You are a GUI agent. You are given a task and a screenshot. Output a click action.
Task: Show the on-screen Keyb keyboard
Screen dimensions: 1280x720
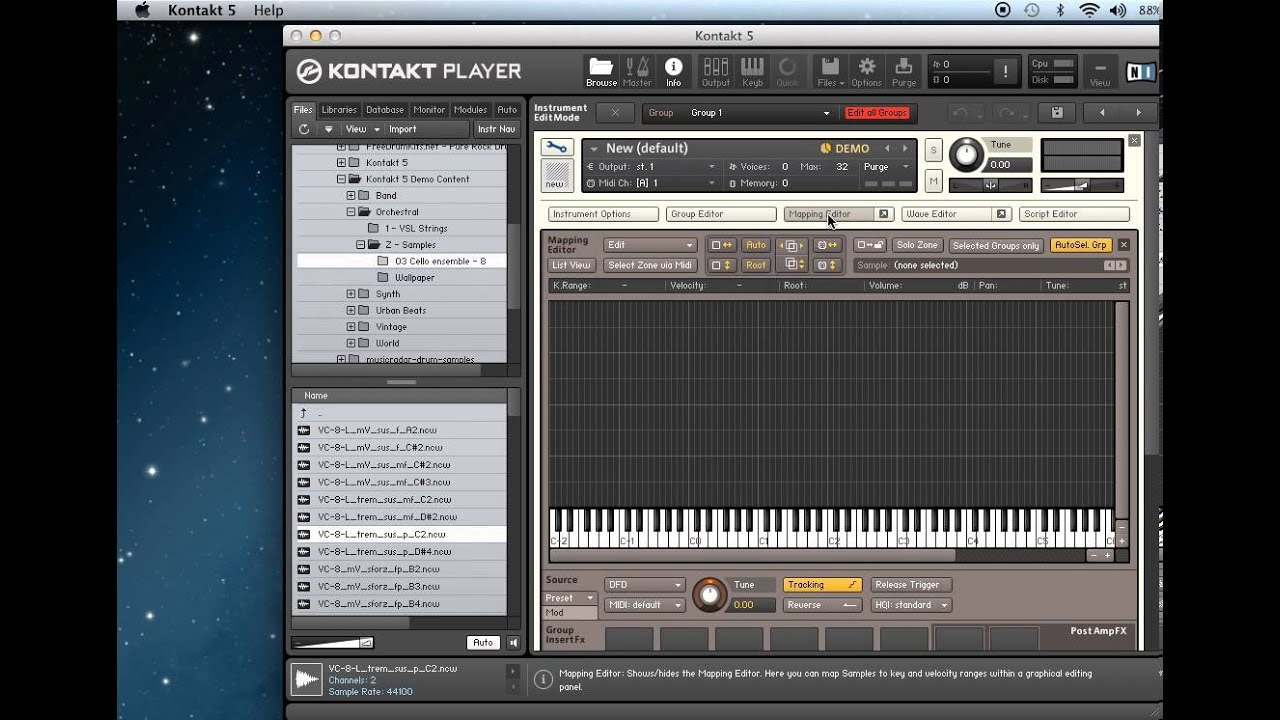click(752, 71)
